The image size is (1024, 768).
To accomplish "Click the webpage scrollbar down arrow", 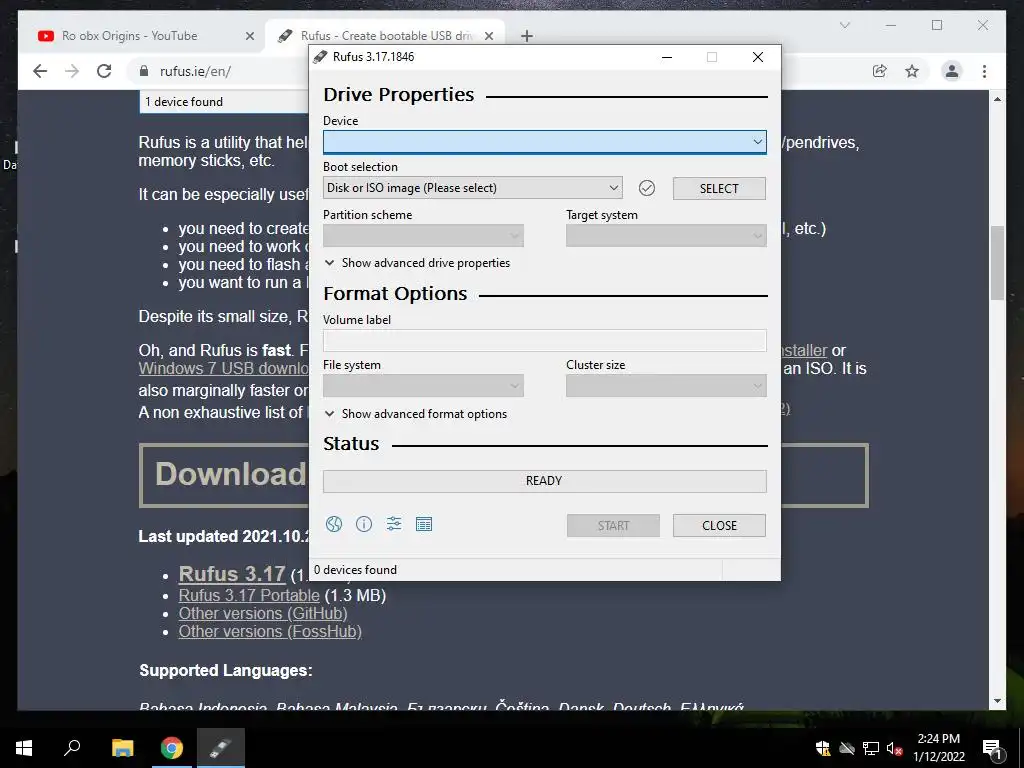I will 997,701.
